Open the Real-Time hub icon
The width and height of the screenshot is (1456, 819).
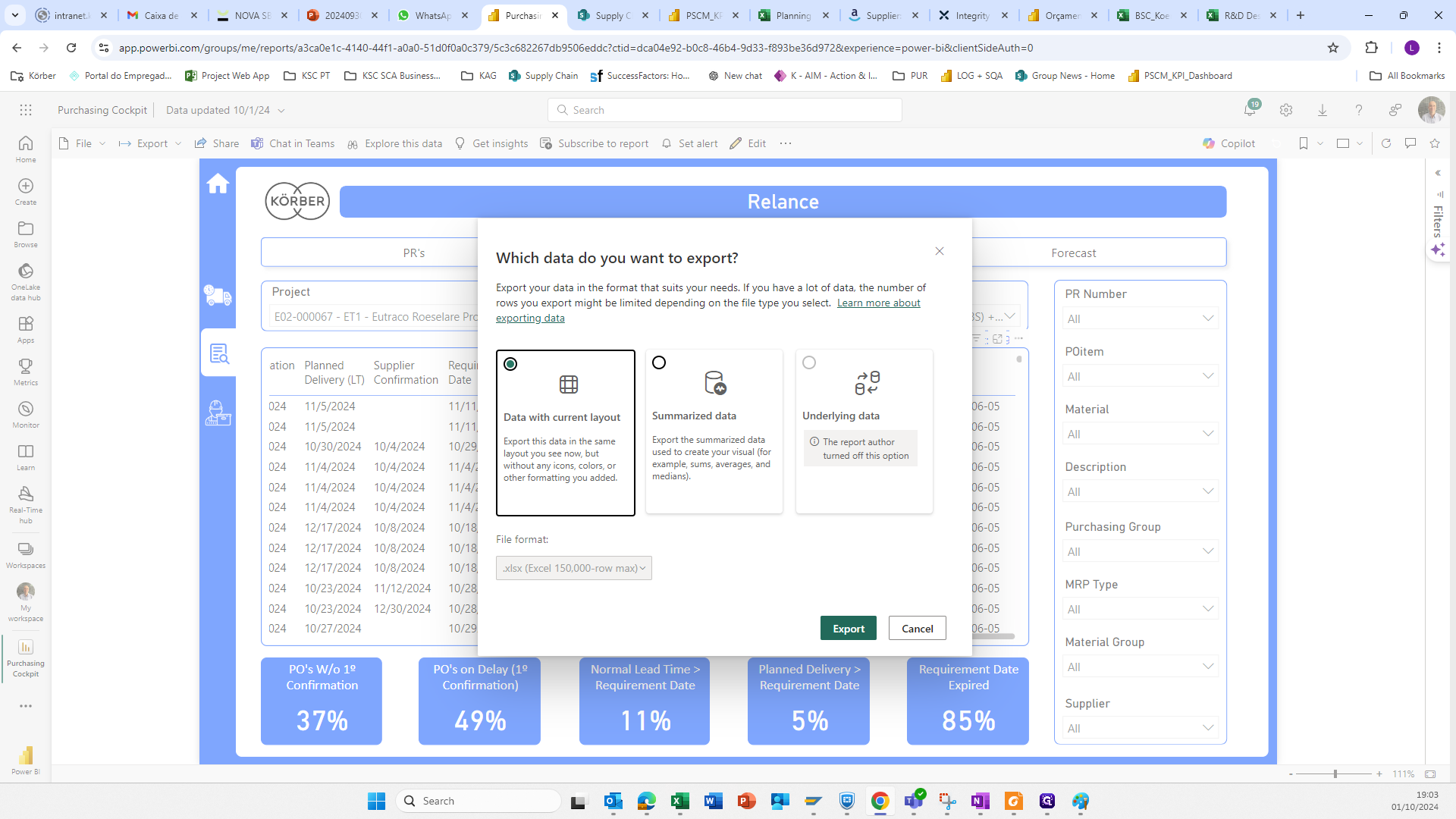[26, 504]
